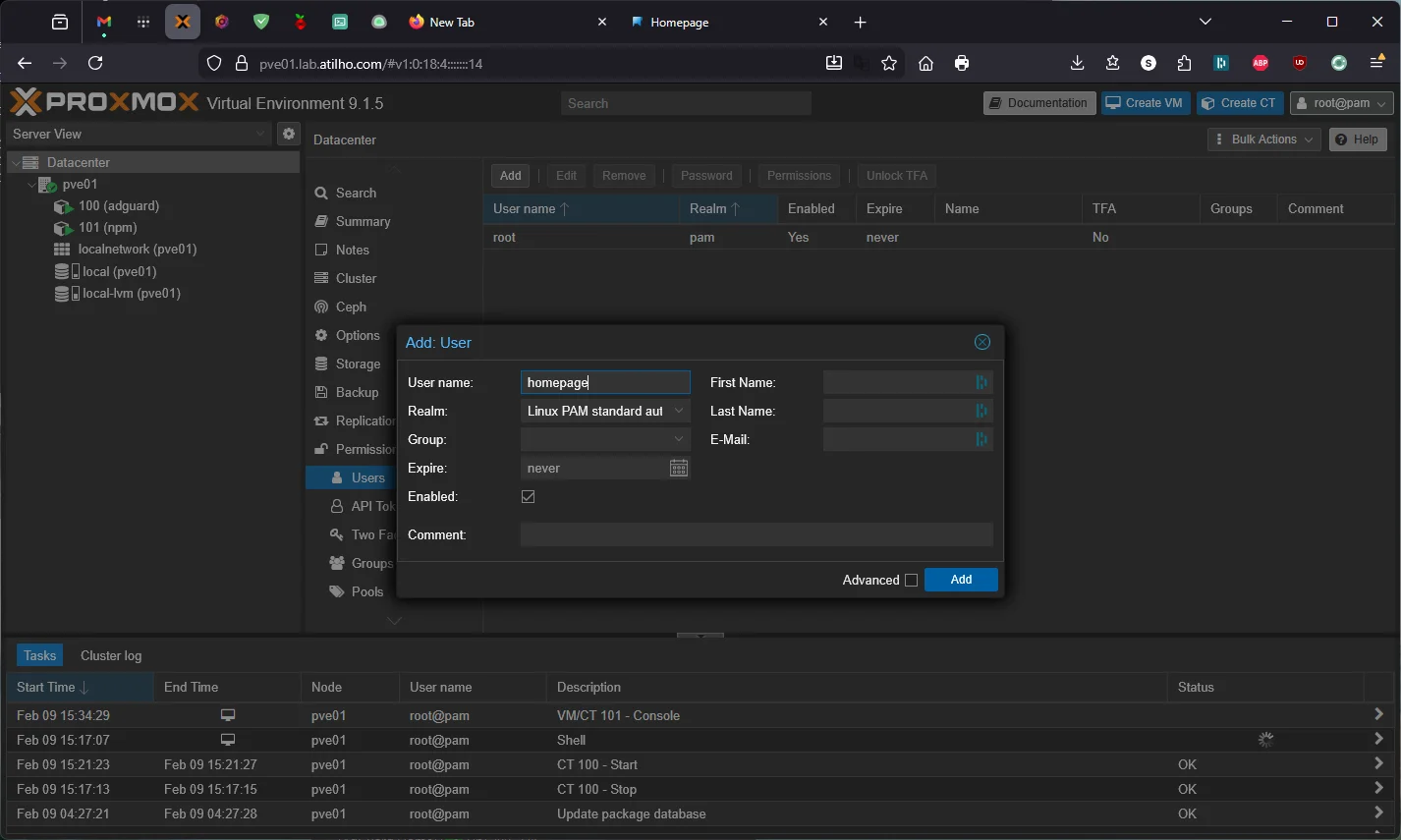The height and width of the screenshot is (840, 1401).
Task: Select the Cluster section in Datacenter
Action: (355, 278)
